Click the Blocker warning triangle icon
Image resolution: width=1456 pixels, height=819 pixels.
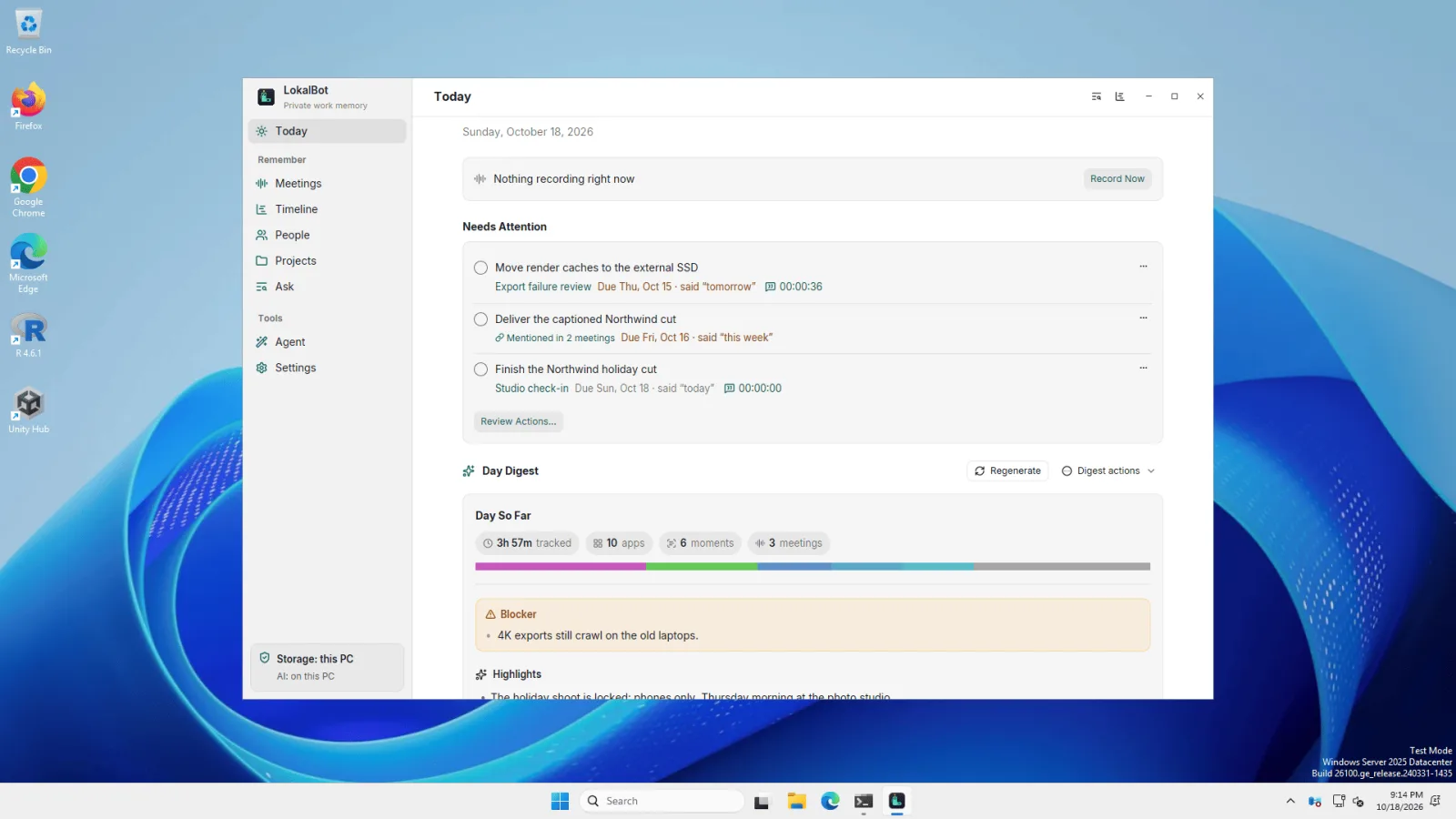490,614
